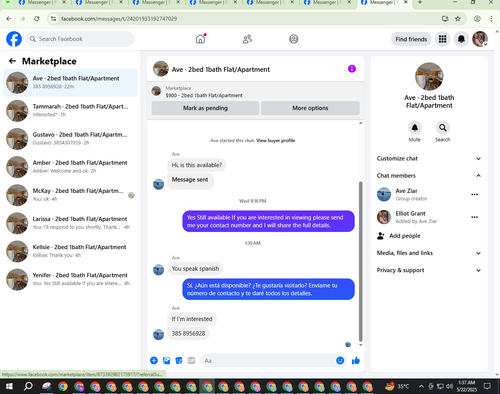Open the Gustavo conversation
The width and height of the screenshot is (500, 394).
(70, 139)
